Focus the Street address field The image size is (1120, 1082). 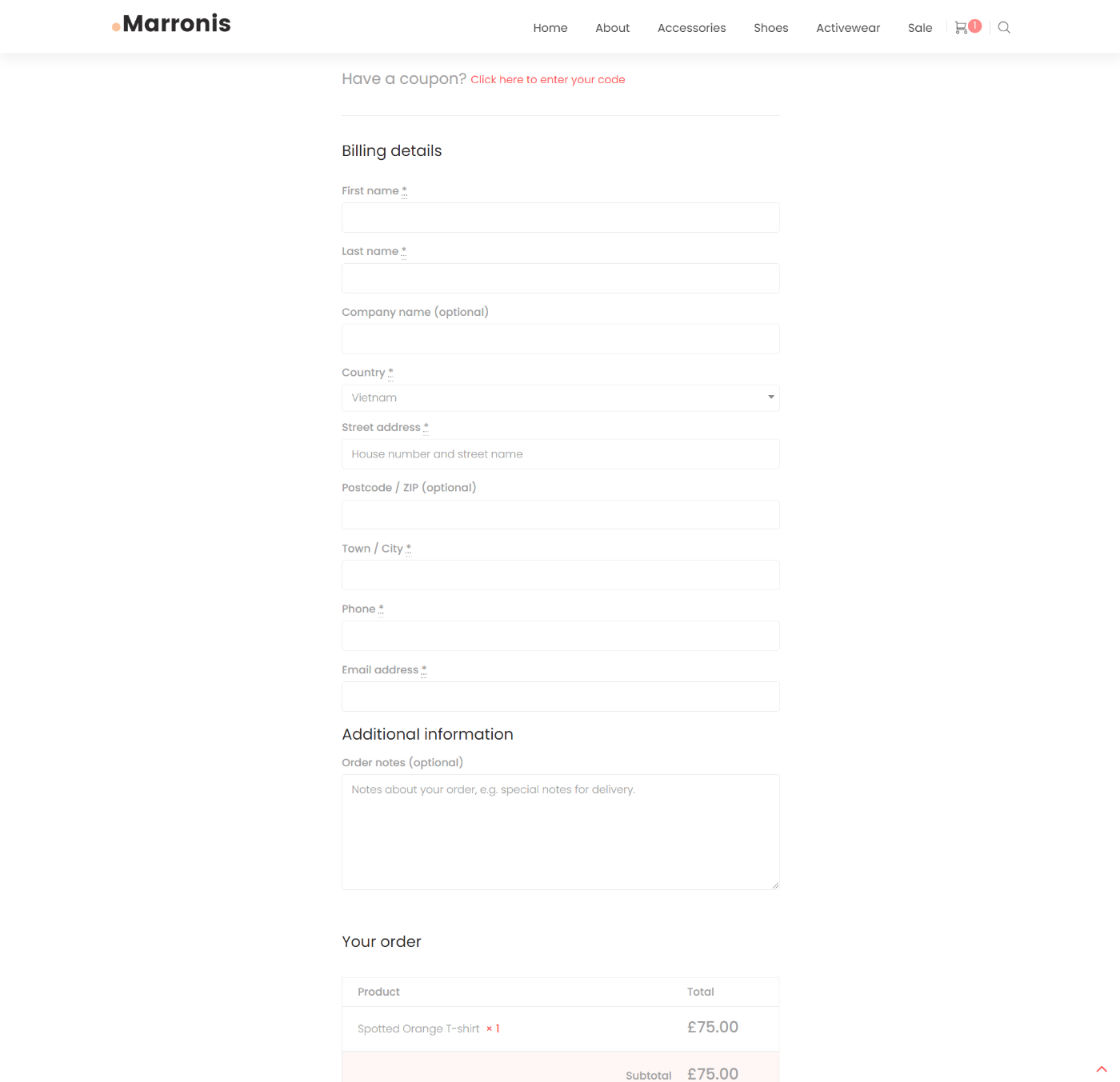[560, 453]
